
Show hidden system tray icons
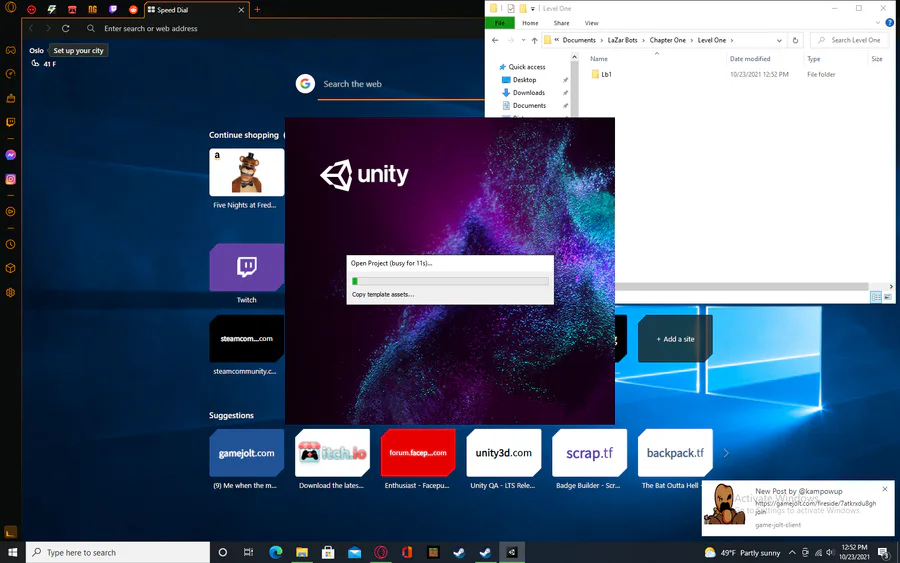(792, 552)
